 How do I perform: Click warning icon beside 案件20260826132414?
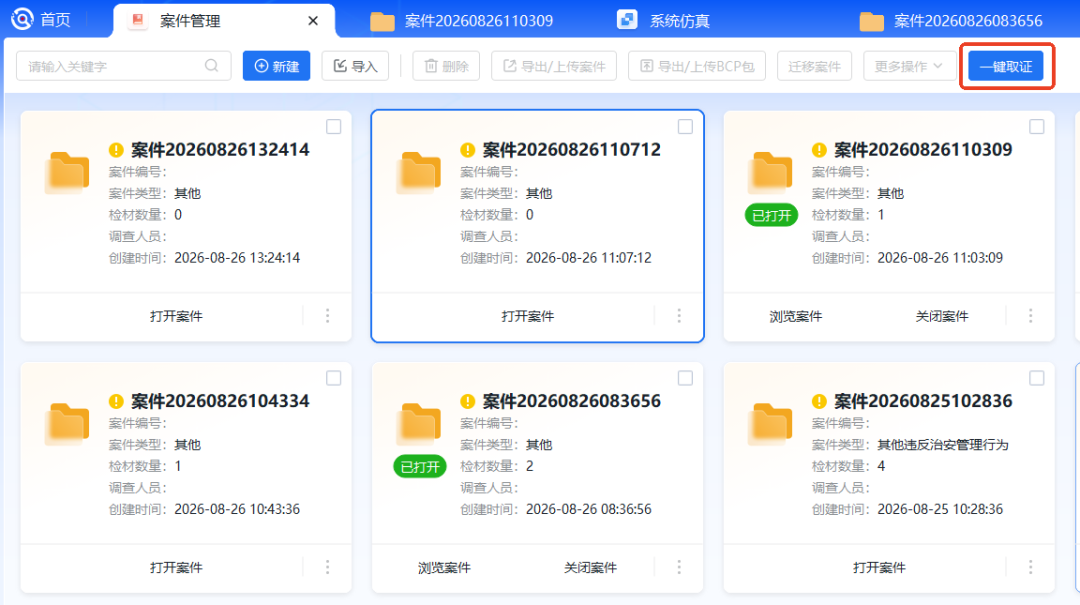116,150
